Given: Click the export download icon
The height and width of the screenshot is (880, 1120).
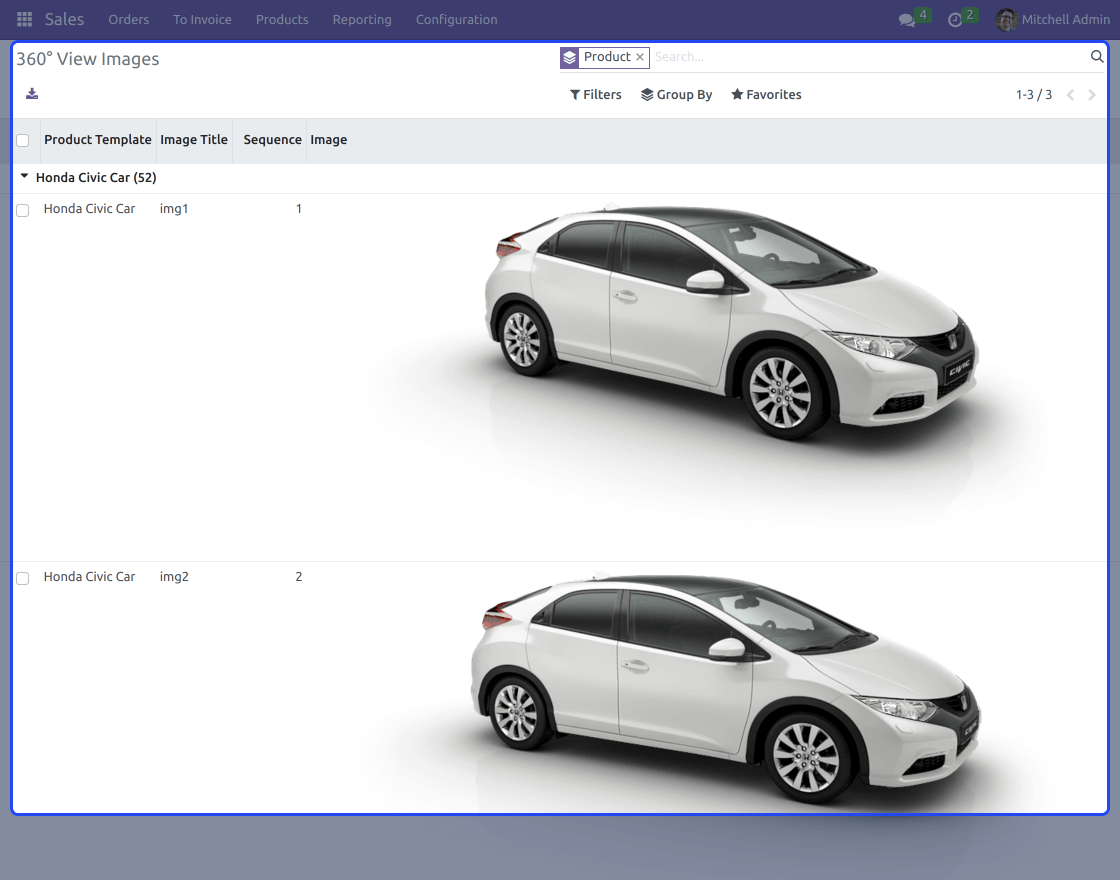Looking at the screenshot, I should pos(32,94).
